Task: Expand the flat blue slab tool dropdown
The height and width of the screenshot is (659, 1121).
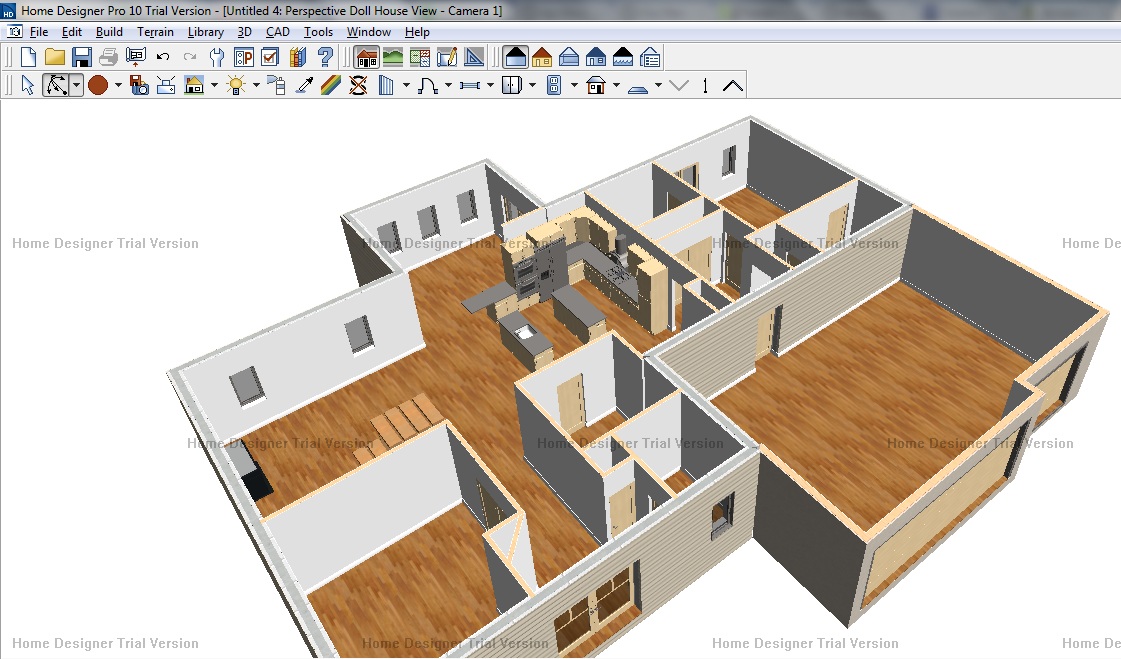Action: click(658, 86)
